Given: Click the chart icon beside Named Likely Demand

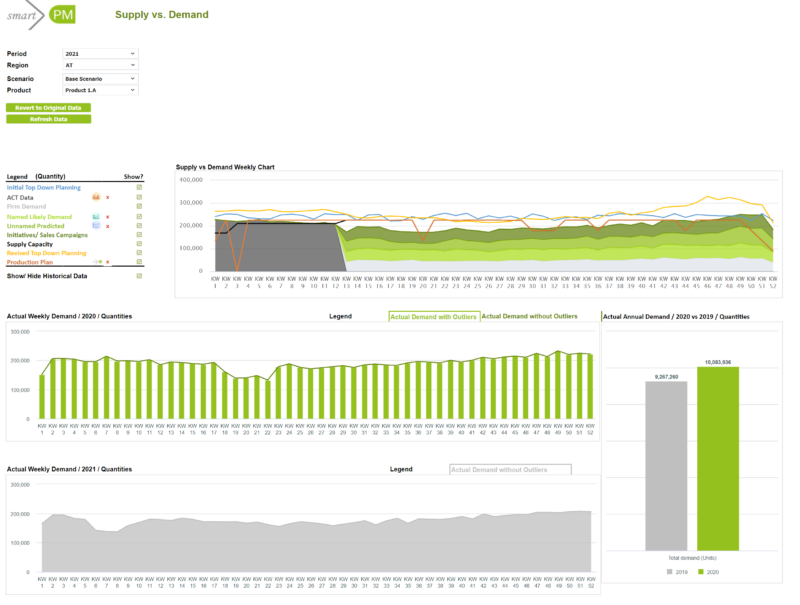Looking at the screenshot, I should [x=96, y=216].
